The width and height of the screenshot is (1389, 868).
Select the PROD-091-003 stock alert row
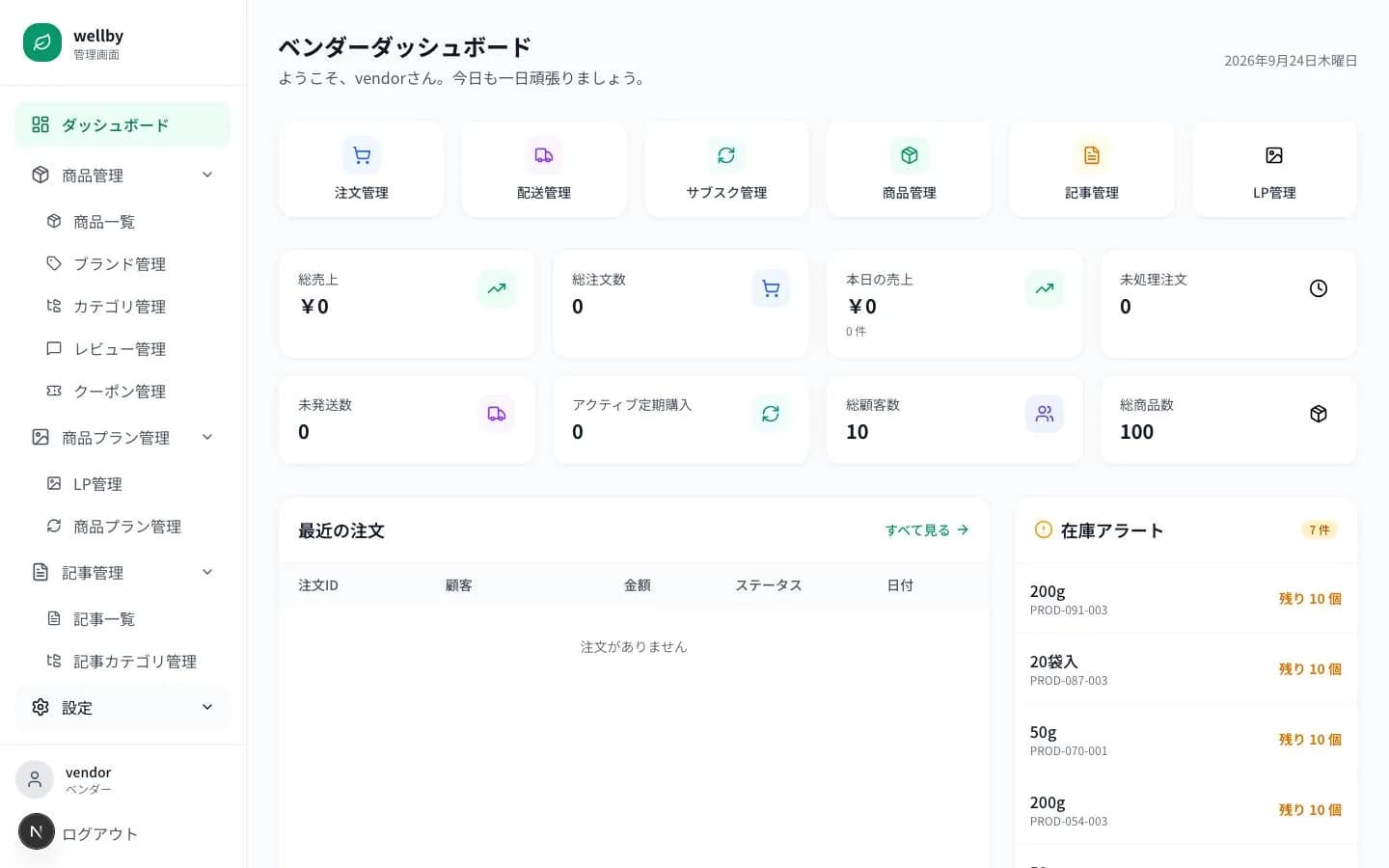click(1185, 599)
